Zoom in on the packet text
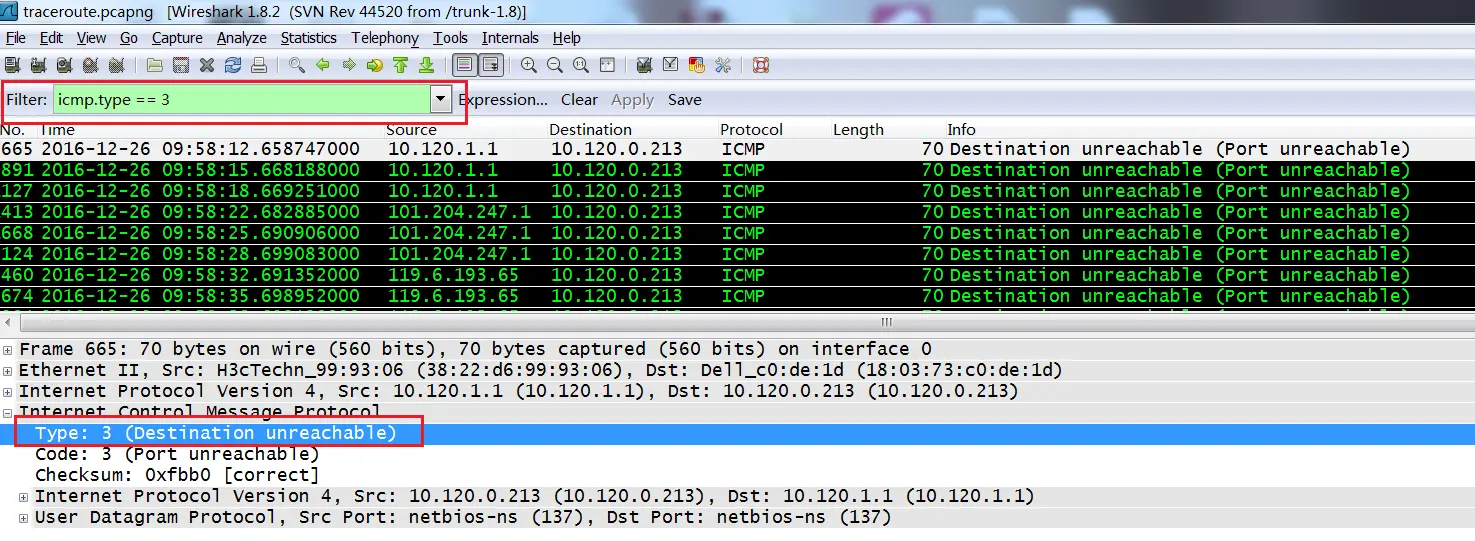Screen dimensions: 1475x541 [529, 65]
